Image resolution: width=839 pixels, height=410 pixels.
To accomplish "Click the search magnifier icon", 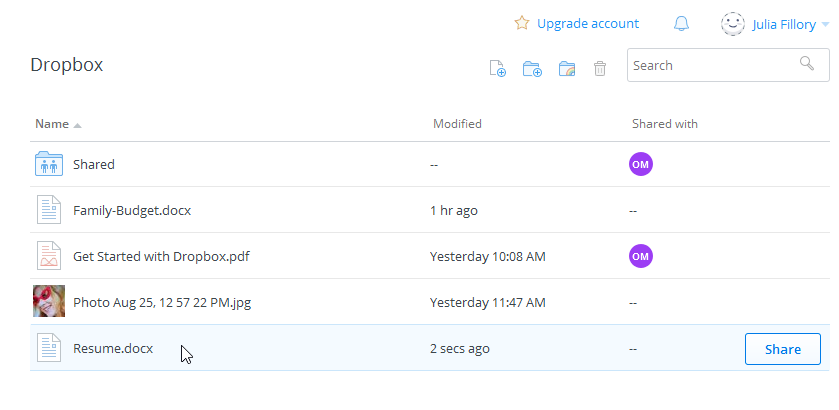I will pos(807,65).
